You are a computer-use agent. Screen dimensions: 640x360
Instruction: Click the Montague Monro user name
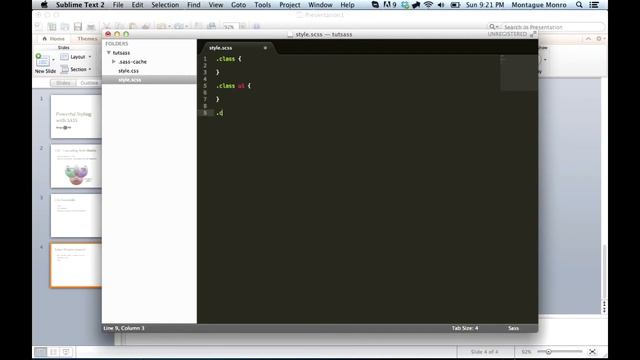(x=539, y=5)
